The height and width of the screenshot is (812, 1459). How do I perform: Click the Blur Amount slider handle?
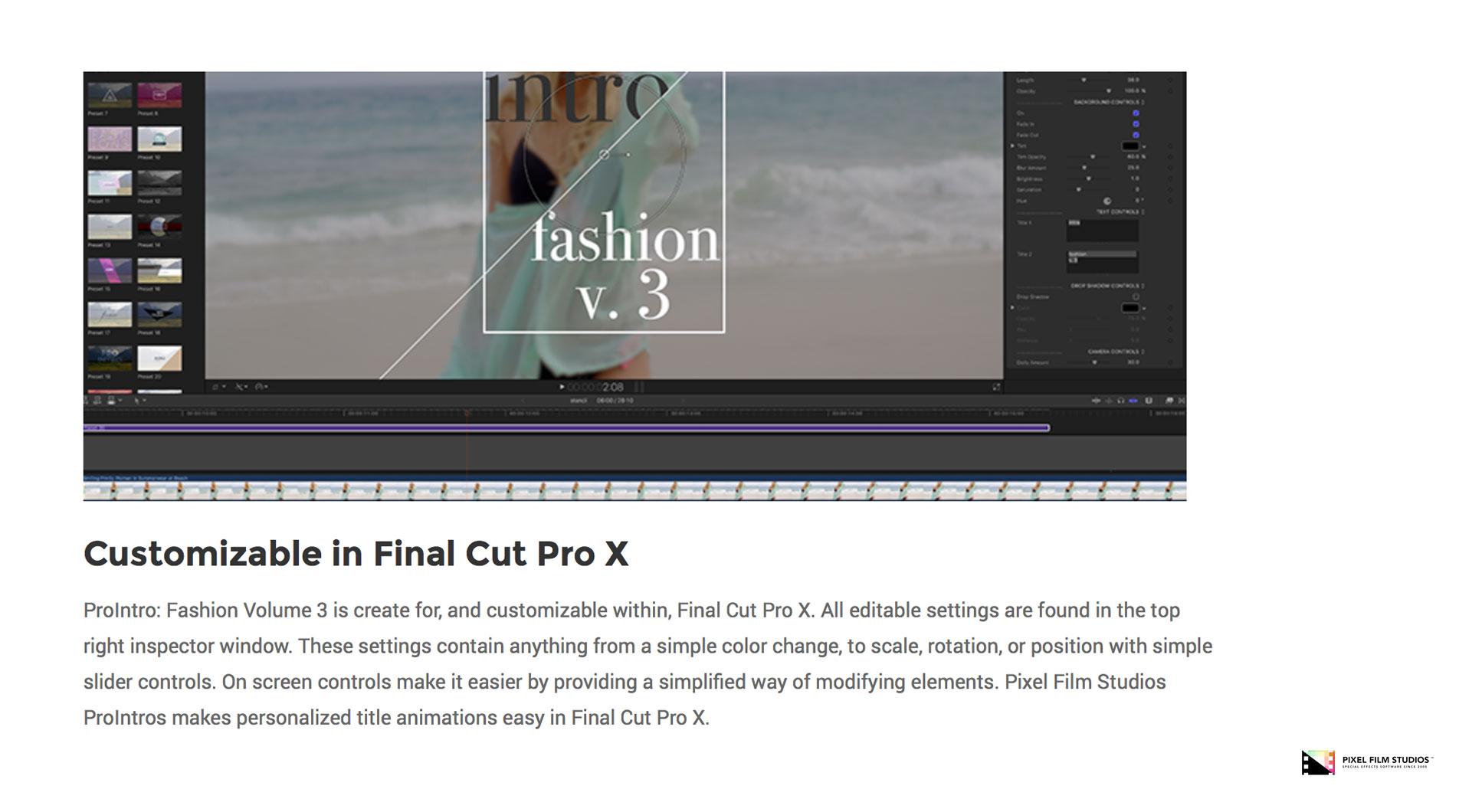pos(1084,168)
